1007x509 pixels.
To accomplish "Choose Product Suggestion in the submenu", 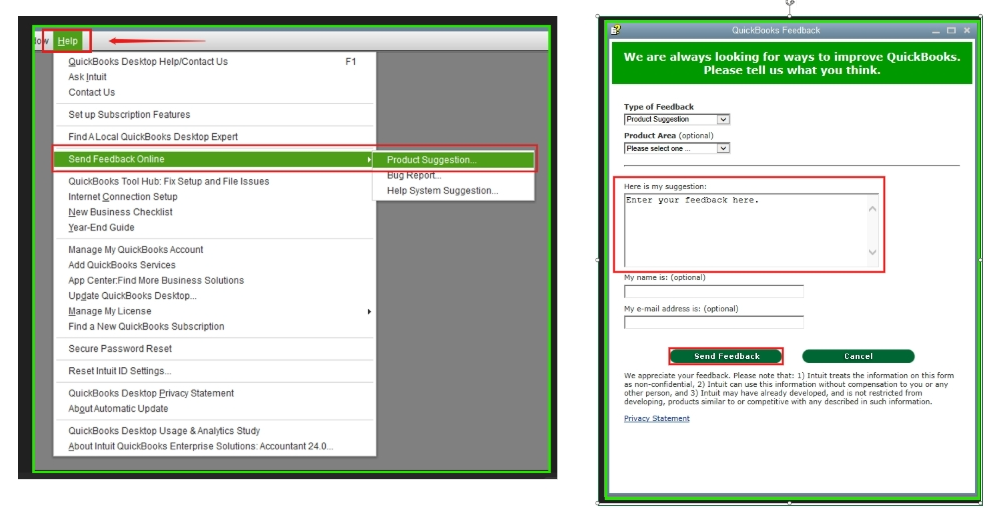I will pos(453,160).
